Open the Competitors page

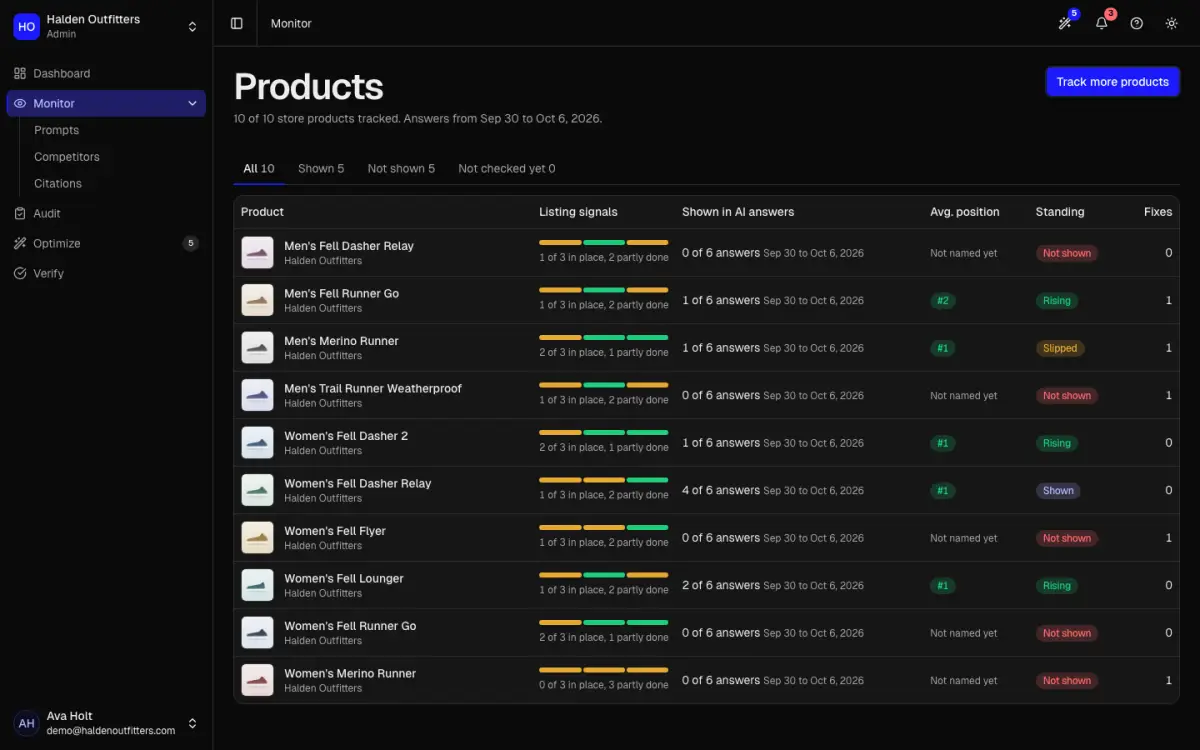click(x=67, y=157)
